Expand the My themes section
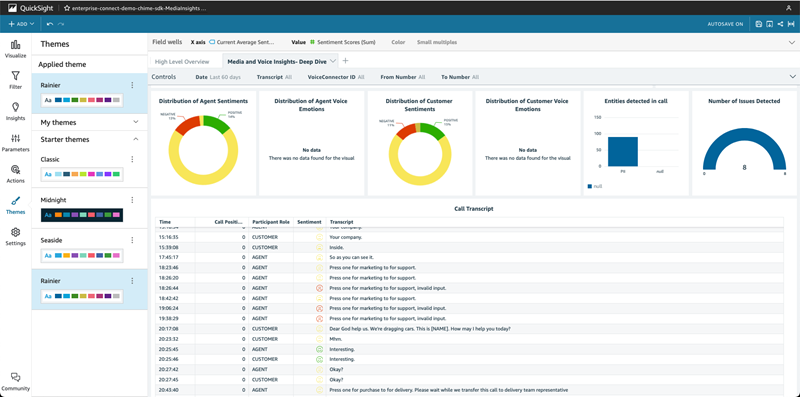The image size is (800, 397). coord(136,122)
